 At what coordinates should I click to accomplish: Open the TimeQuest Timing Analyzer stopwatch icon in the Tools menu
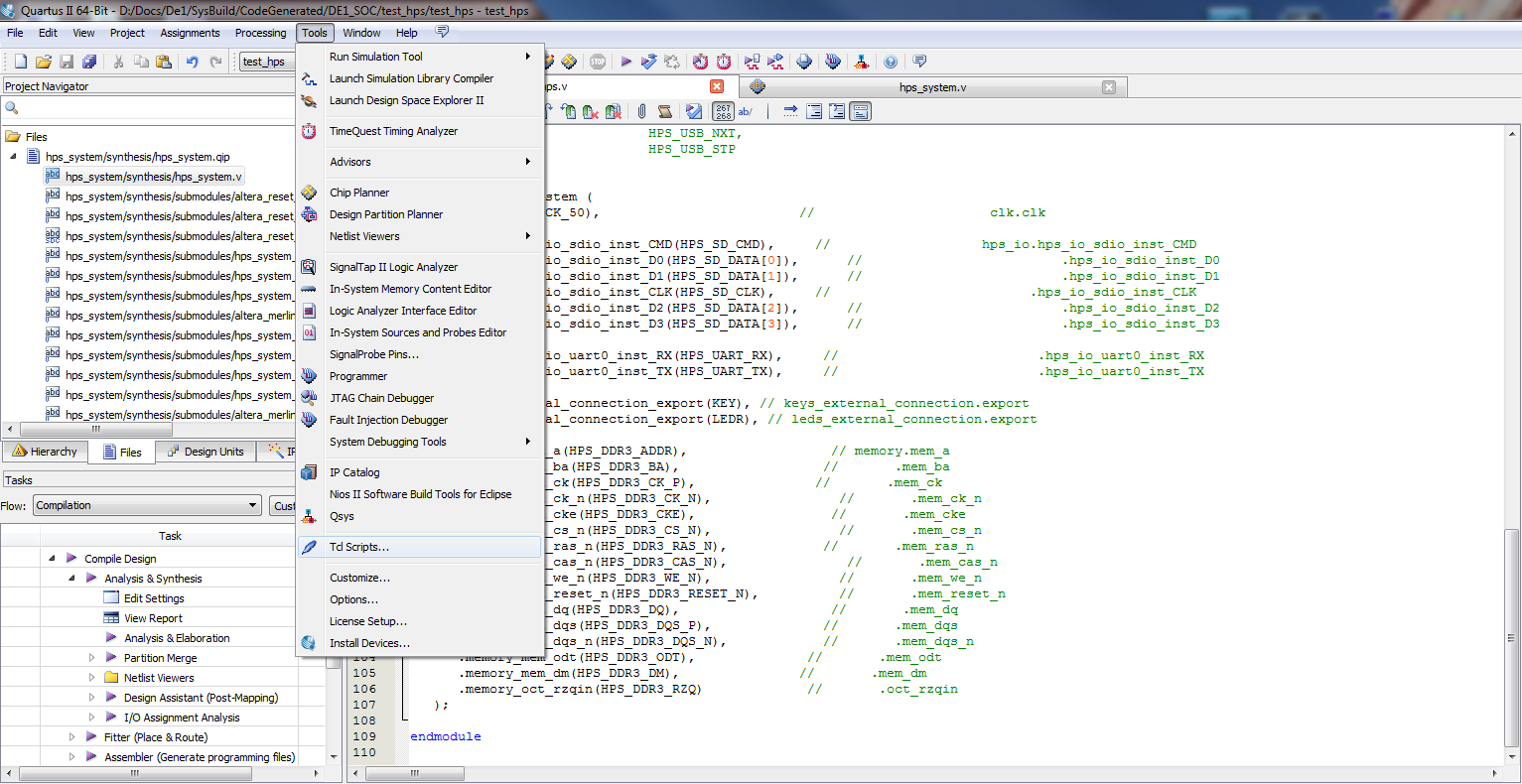310,131
